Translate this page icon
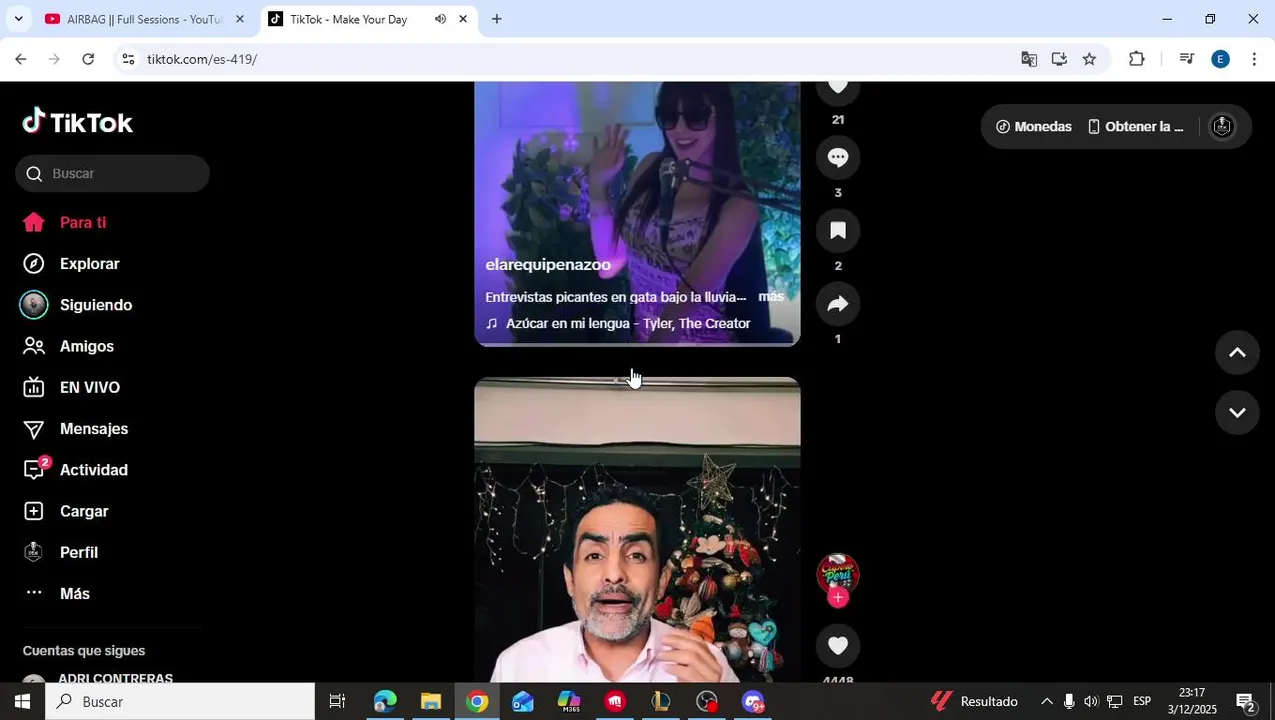 [x=1029, y=59]
